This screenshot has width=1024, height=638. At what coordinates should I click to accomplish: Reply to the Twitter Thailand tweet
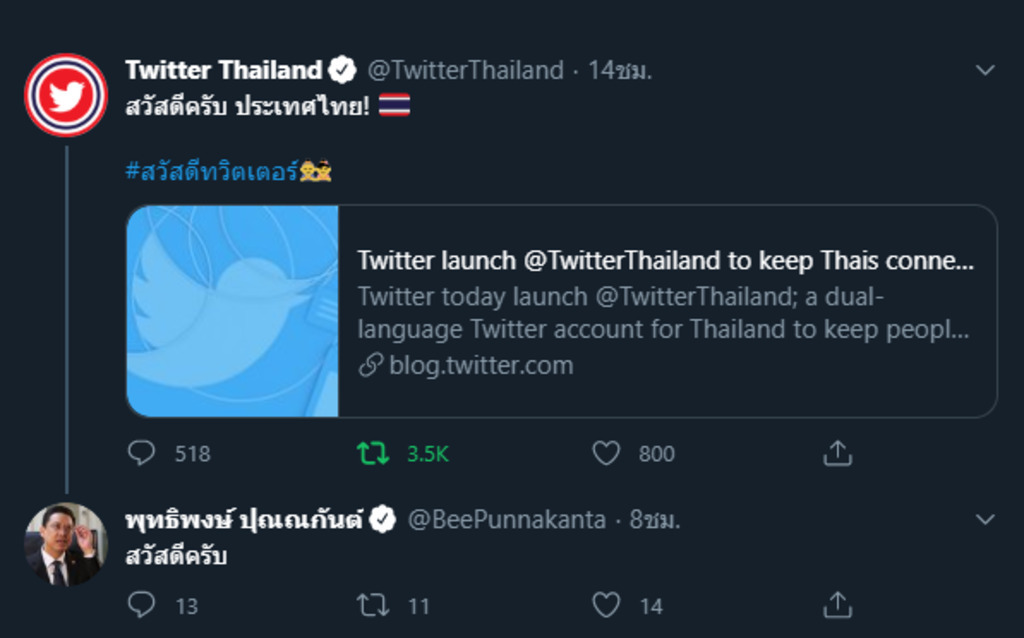click(x=142, y=454)
